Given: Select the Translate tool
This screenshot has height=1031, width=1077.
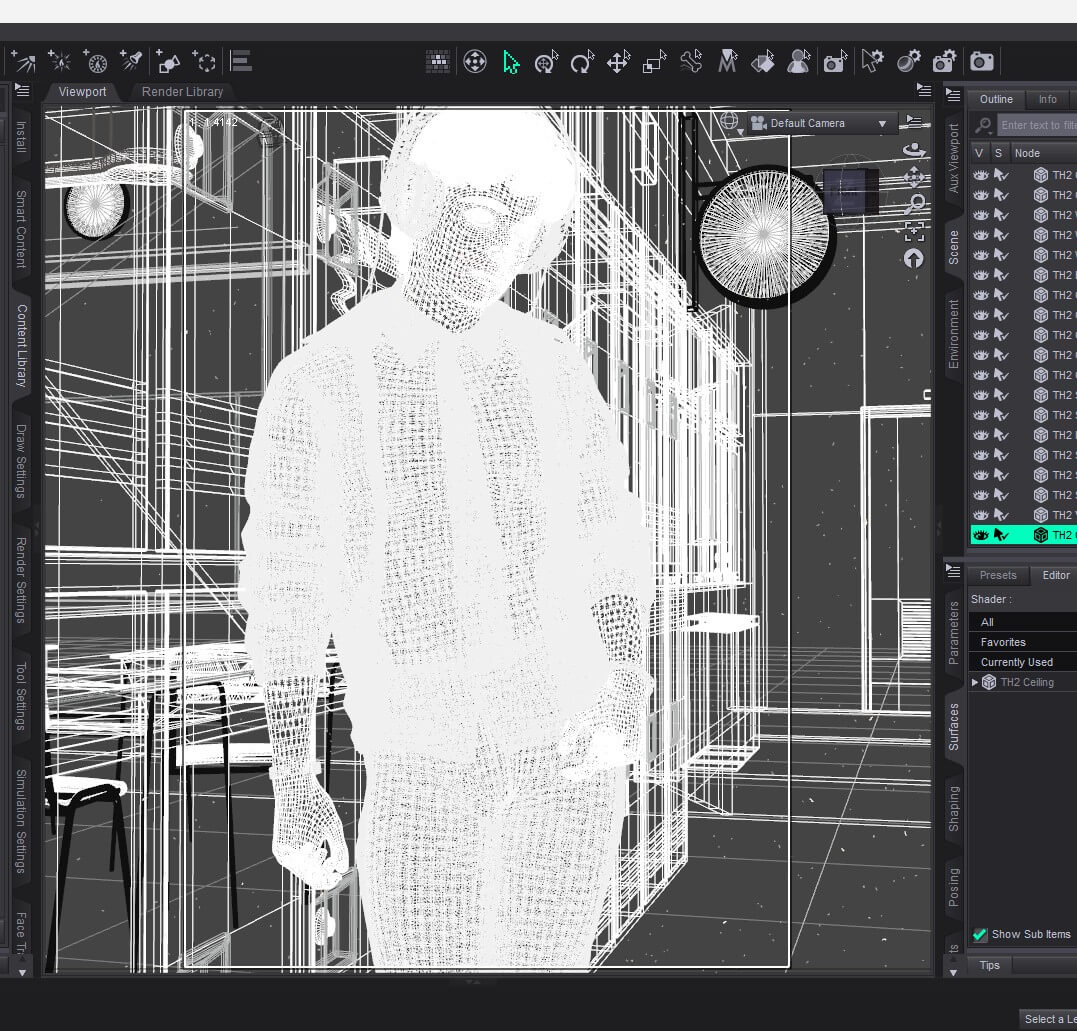Looking at the screenshot, I should pos(618,62).
